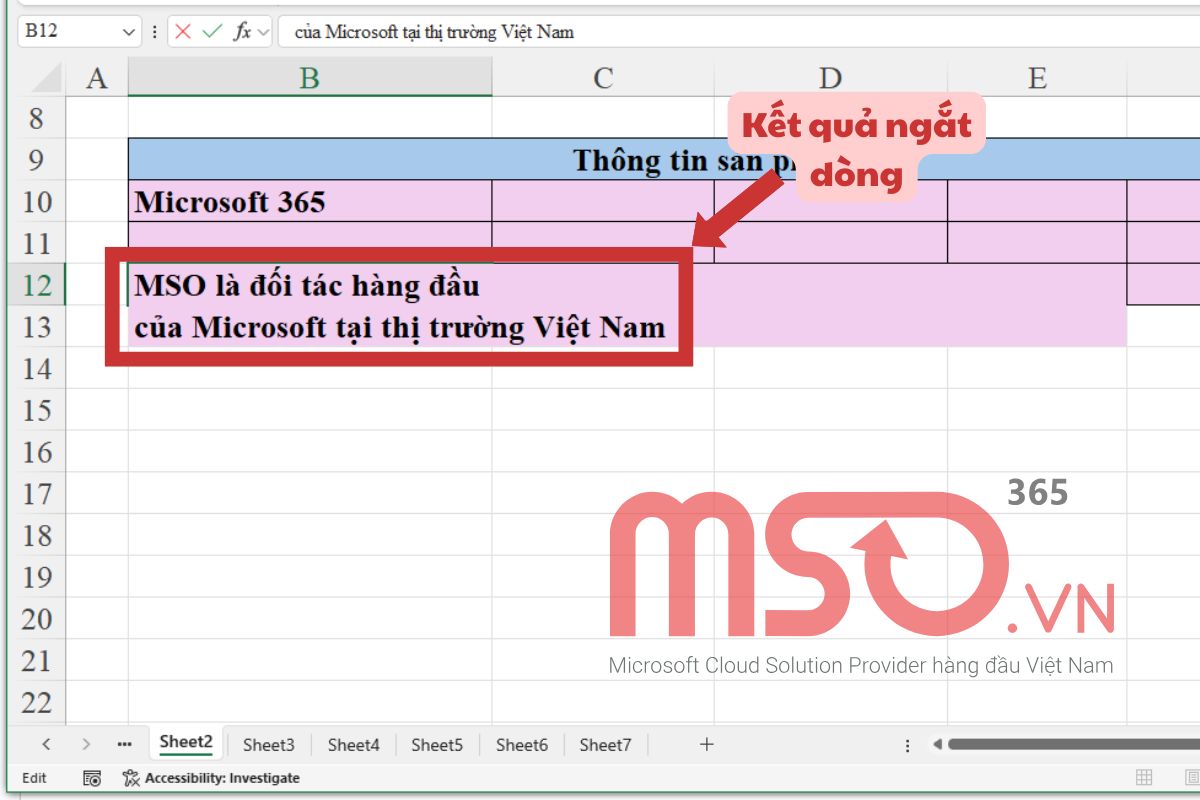This screenshot has width=1200, height=800.
Task: Switch to the Sheet3 tab
Action: [x=269, y=744]
